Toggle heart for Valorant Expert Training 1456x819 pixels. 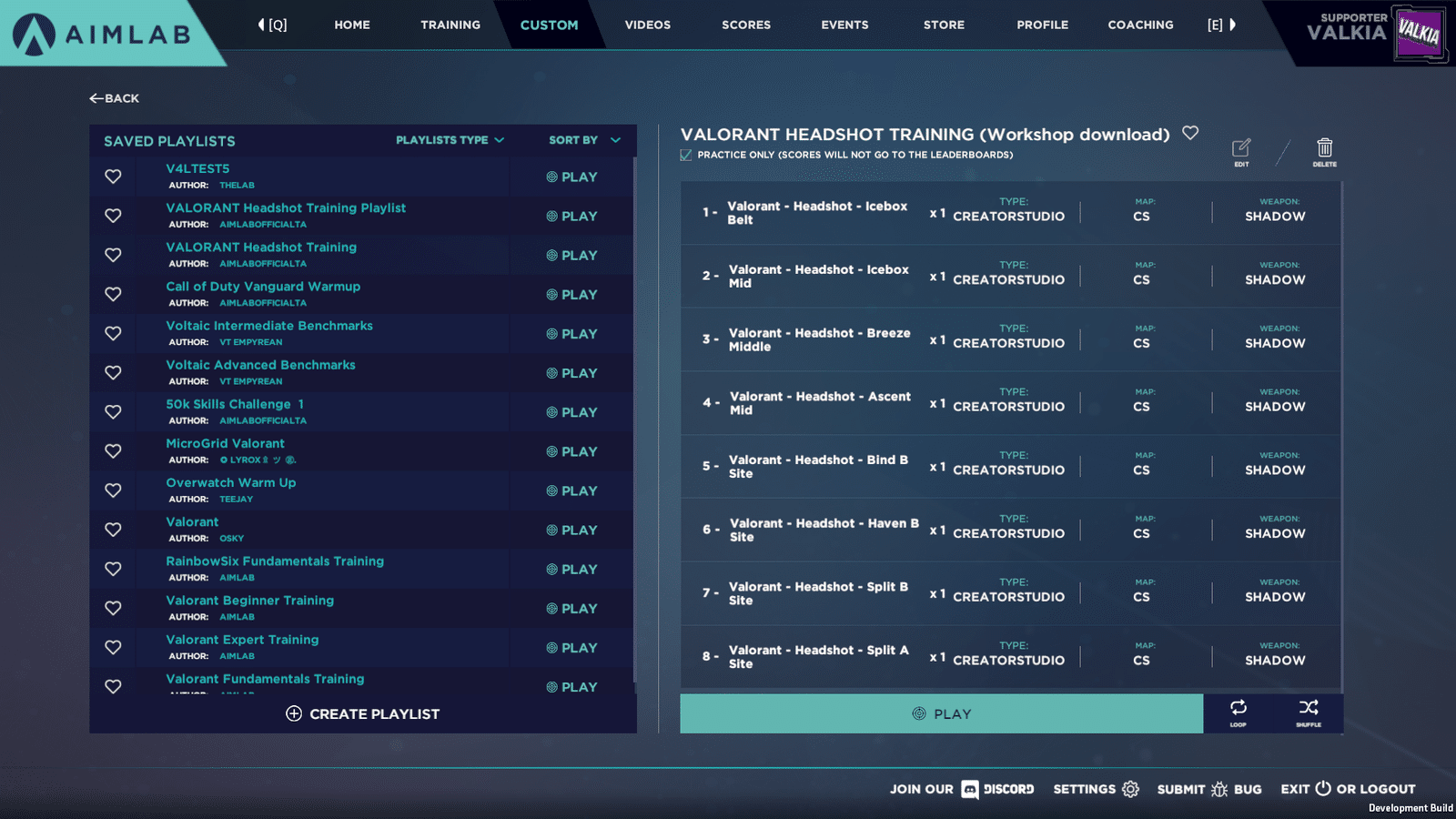pos(113,646)
